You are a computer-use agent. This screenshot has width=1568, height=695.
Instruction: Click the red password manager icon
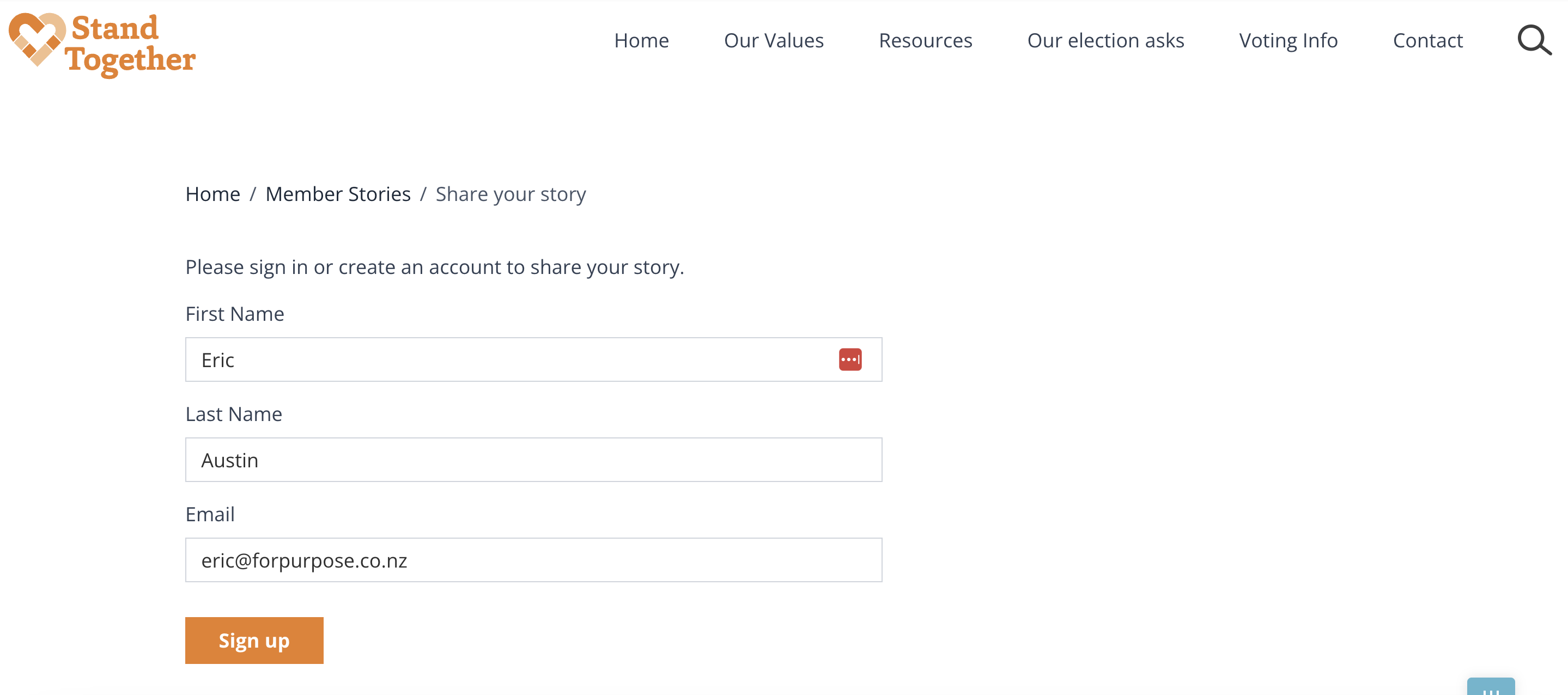pos(850,359)
